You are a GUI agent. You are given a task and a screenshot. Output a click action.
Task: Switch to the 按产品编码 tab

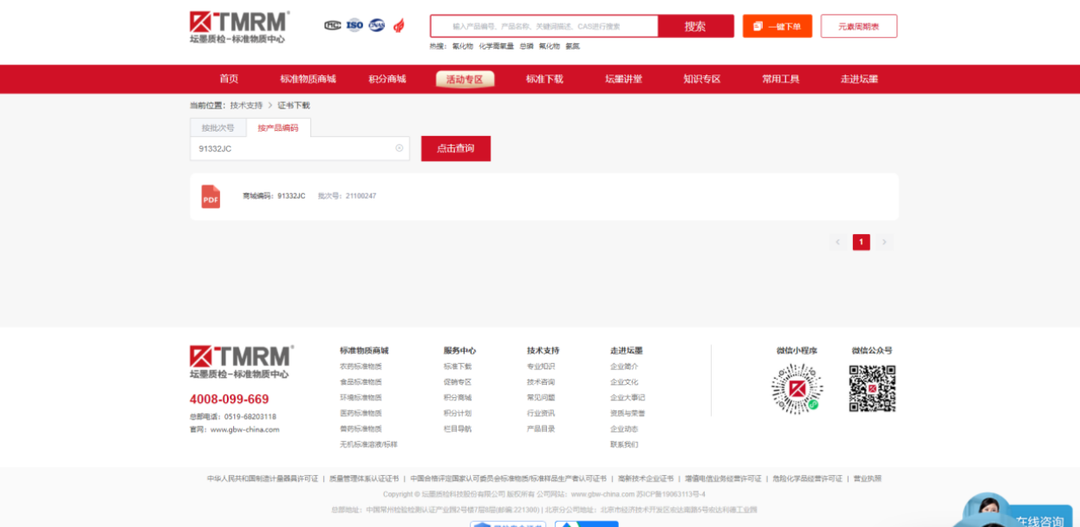click(278, 128)
